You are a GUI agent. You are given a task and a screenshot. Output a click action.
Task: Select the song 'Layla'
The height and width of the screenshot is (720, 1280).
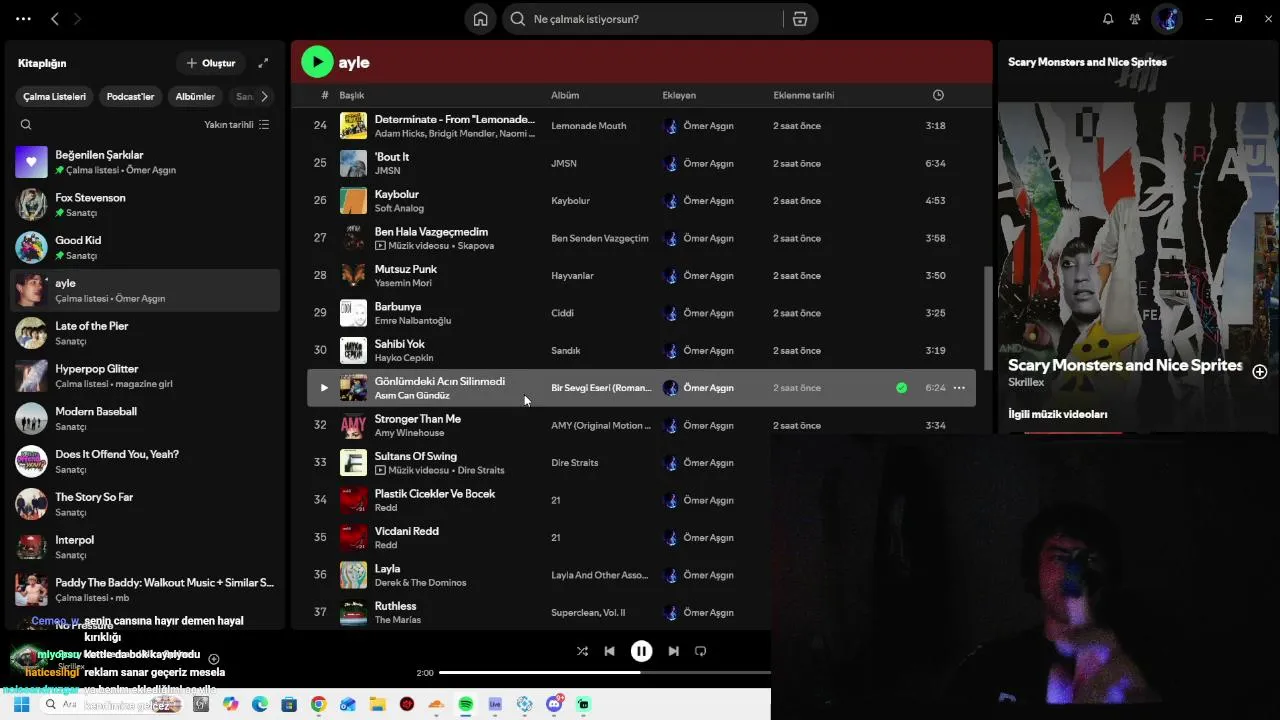(x=387, y=569)
